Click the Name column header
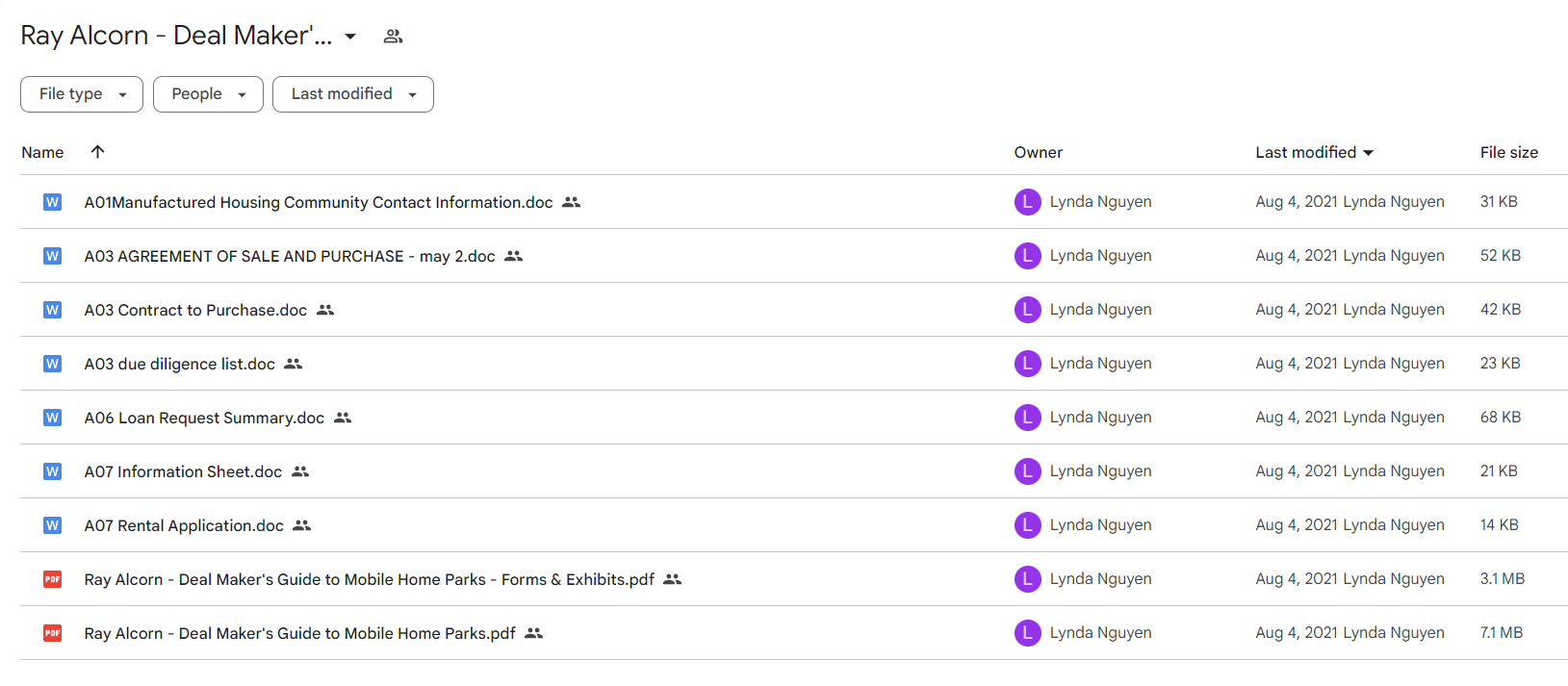 coord(42,152)
